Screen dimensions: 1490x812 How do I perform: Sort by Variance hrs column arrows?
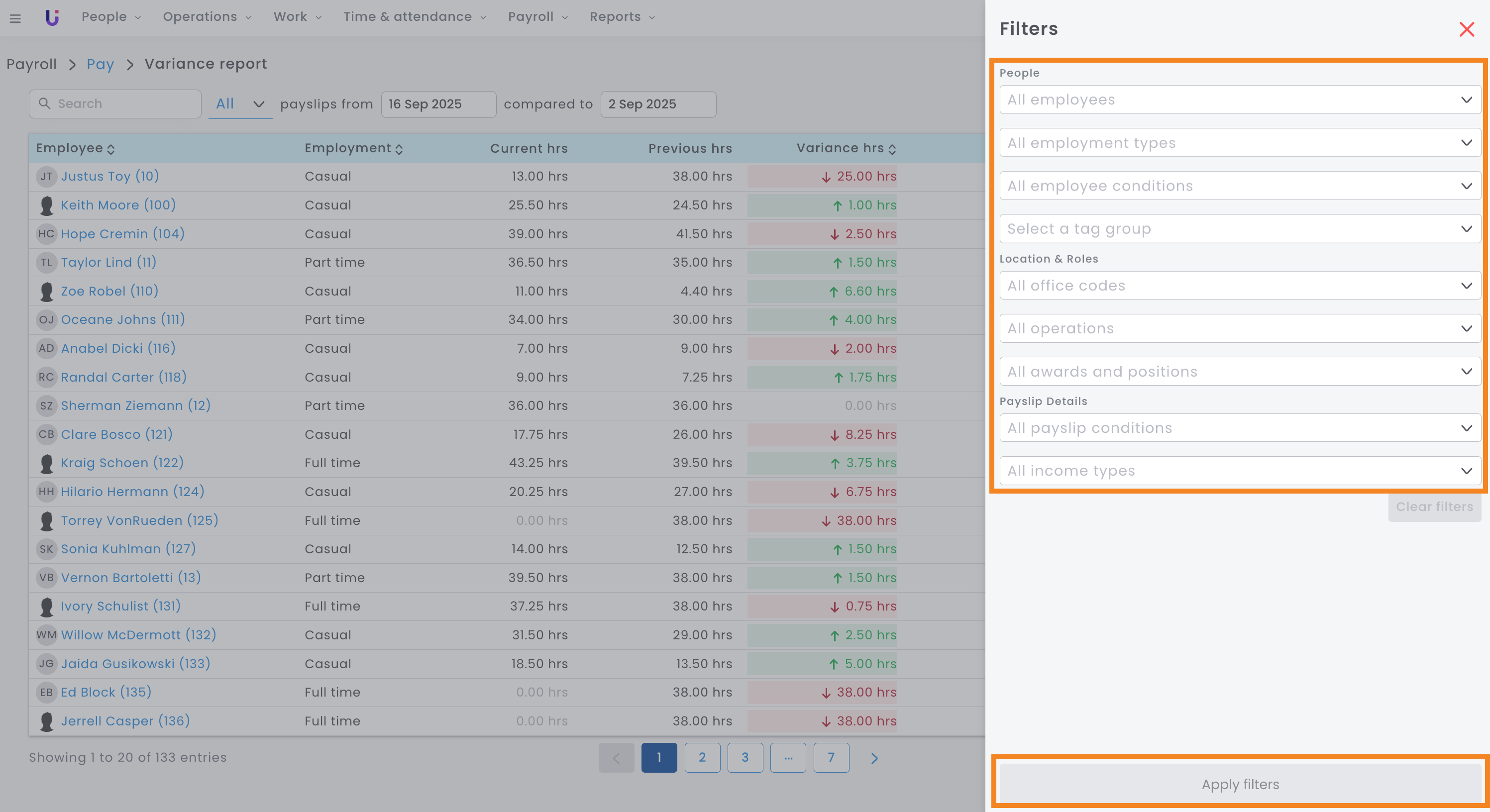(x=892, y=149)
